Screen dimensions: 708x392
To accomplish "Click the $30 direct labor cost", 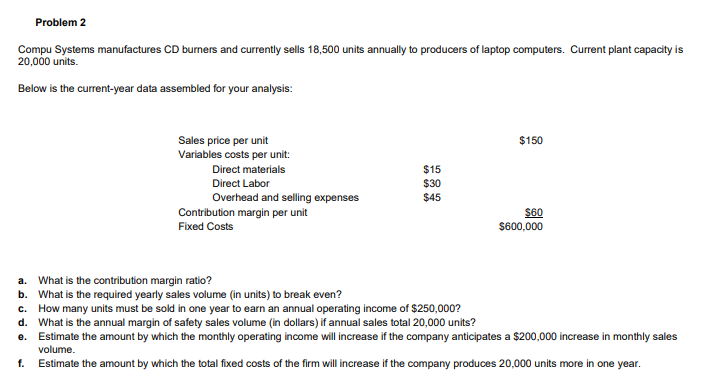I will pyautogui.click(x=432, y=183).
